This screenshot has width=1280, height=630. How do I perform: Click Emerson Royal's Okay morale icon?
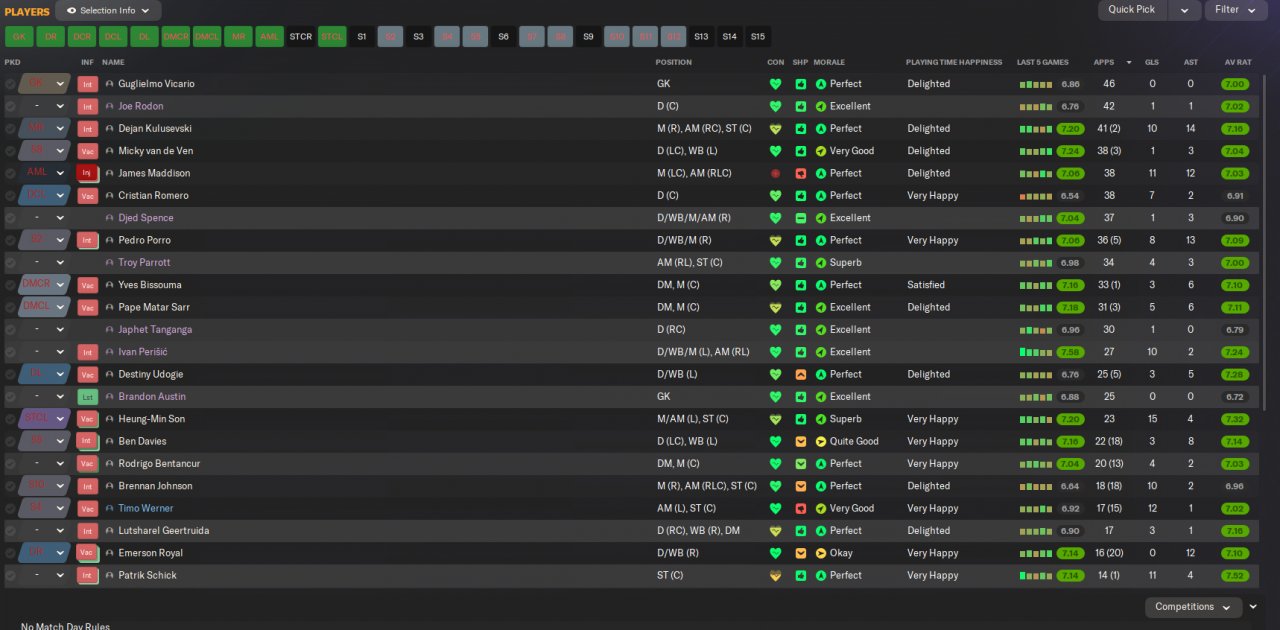point(821,553)
